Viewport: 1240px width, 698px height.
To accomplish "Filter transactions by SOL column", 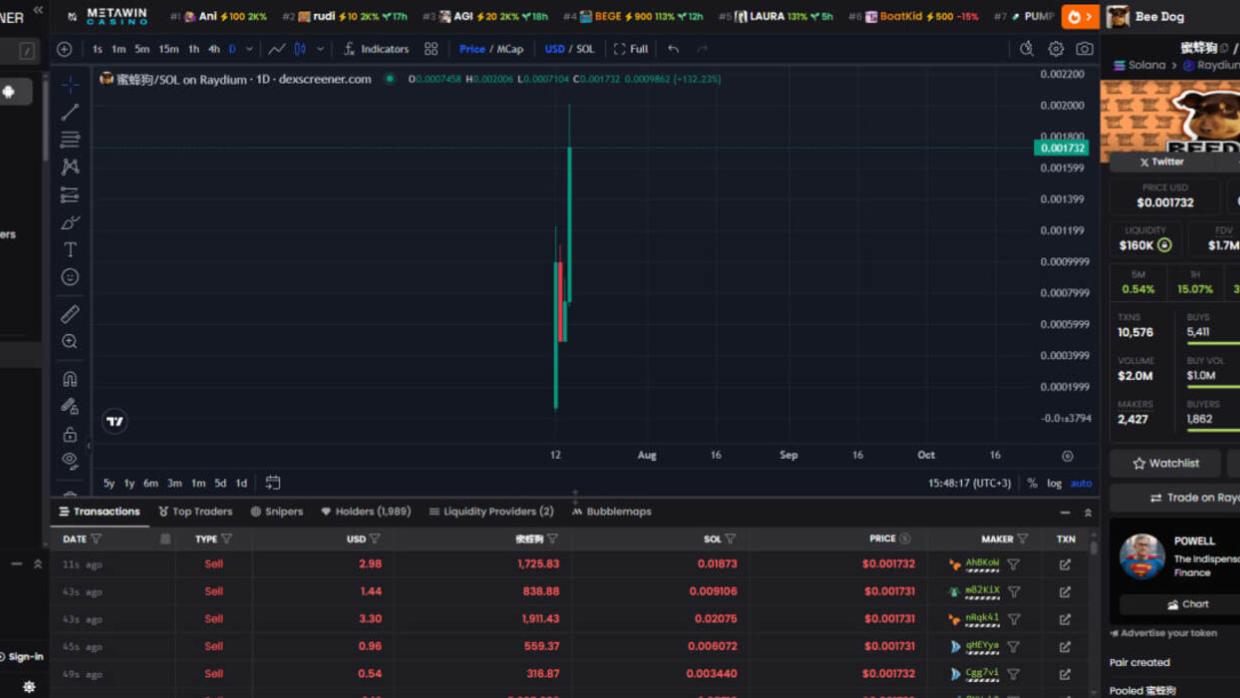I will click(730, 539).
